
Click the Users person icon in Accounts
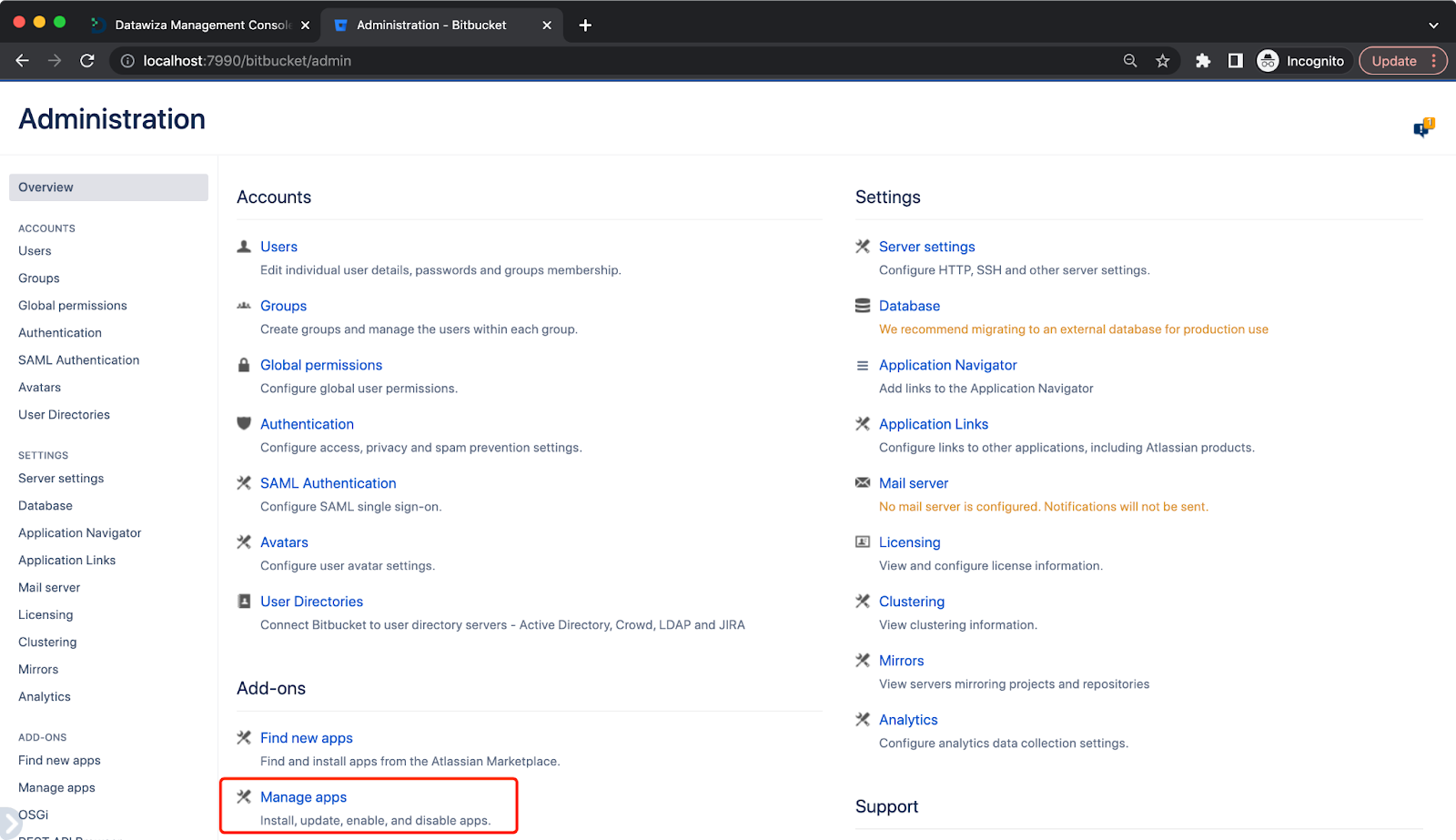[x=244, y=247]
